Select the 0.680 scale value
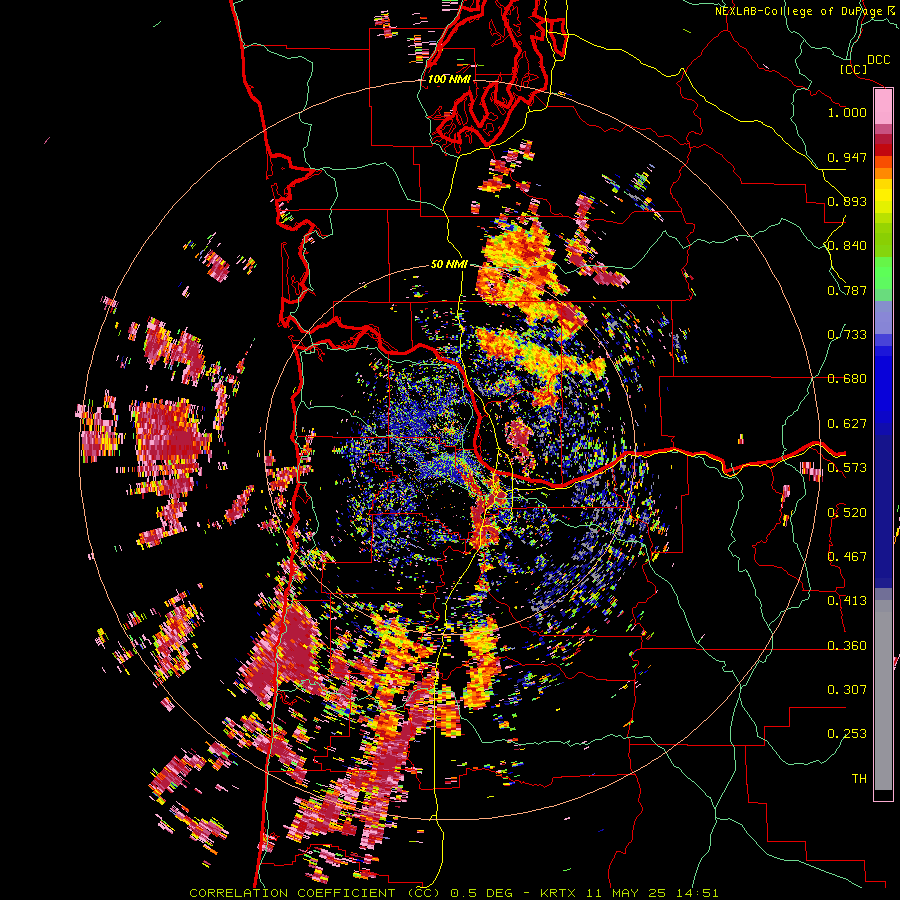 coord(847,379)
